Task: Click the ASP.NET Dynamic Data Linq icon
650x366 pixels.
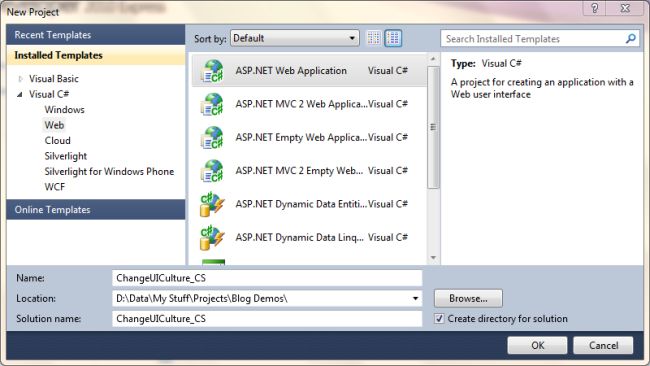Action: [212, 238]
